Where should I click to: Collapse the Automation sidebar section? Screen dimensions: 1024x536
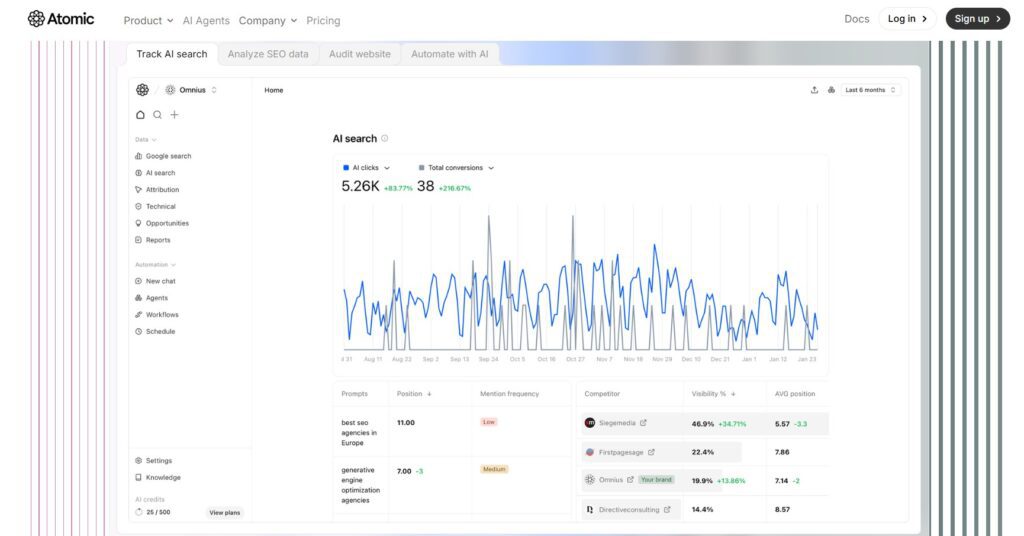[x=155, y=265]
